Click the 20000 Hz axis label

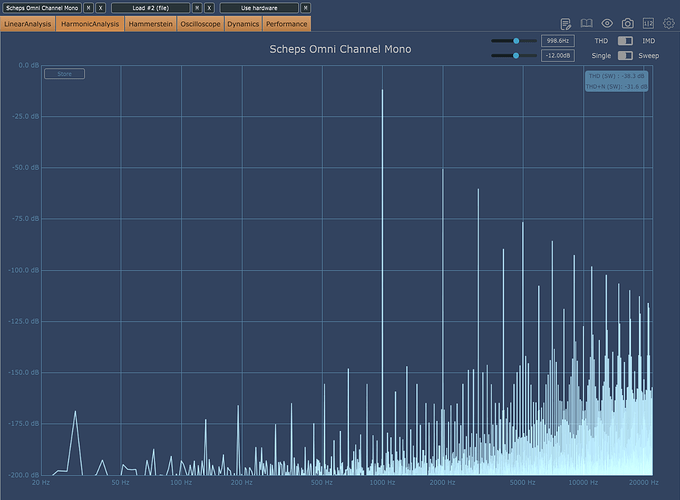[644, 482]
